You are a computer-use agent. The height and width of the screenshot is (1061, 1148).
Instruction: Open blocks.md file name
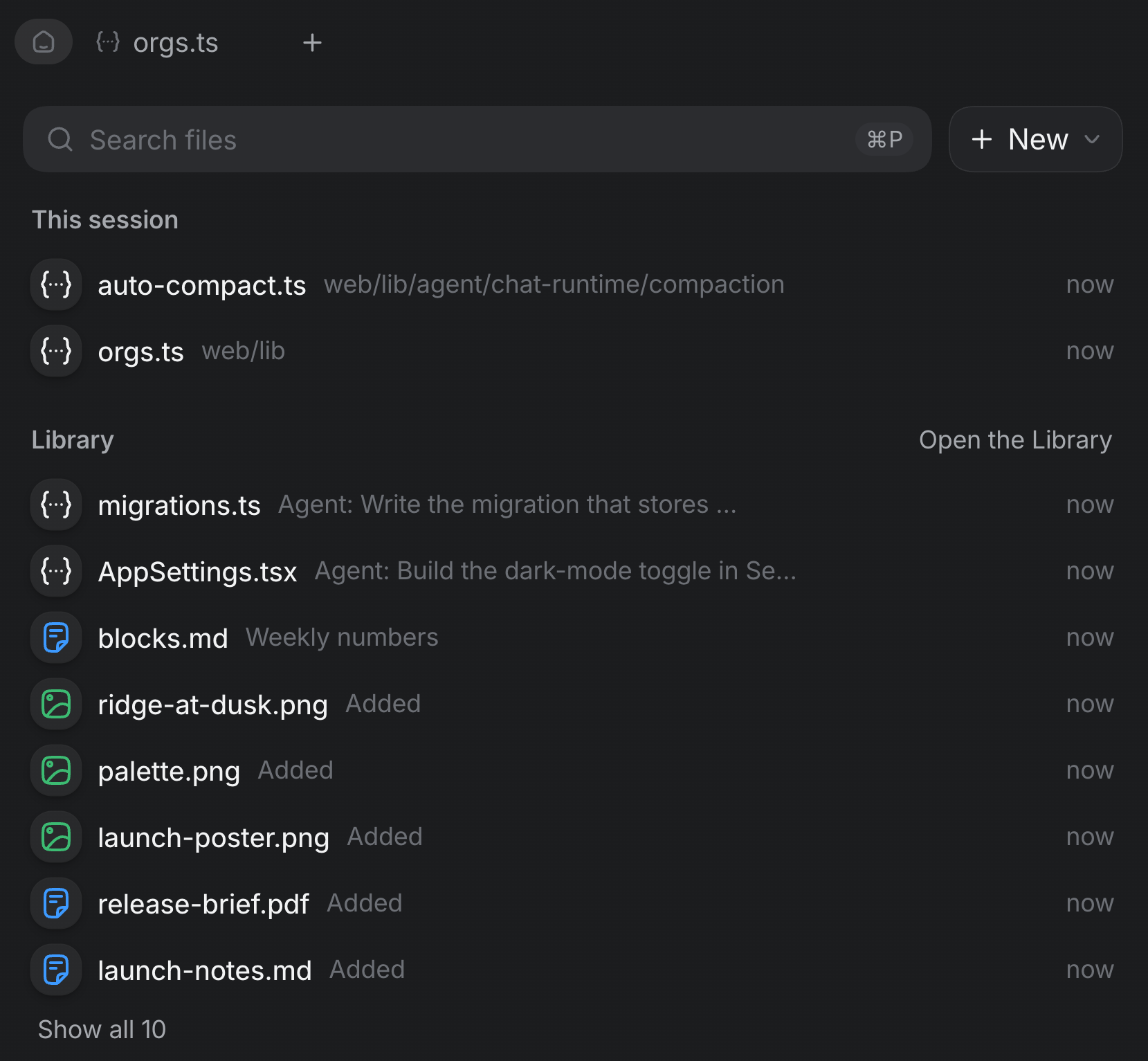coord(163,638)
